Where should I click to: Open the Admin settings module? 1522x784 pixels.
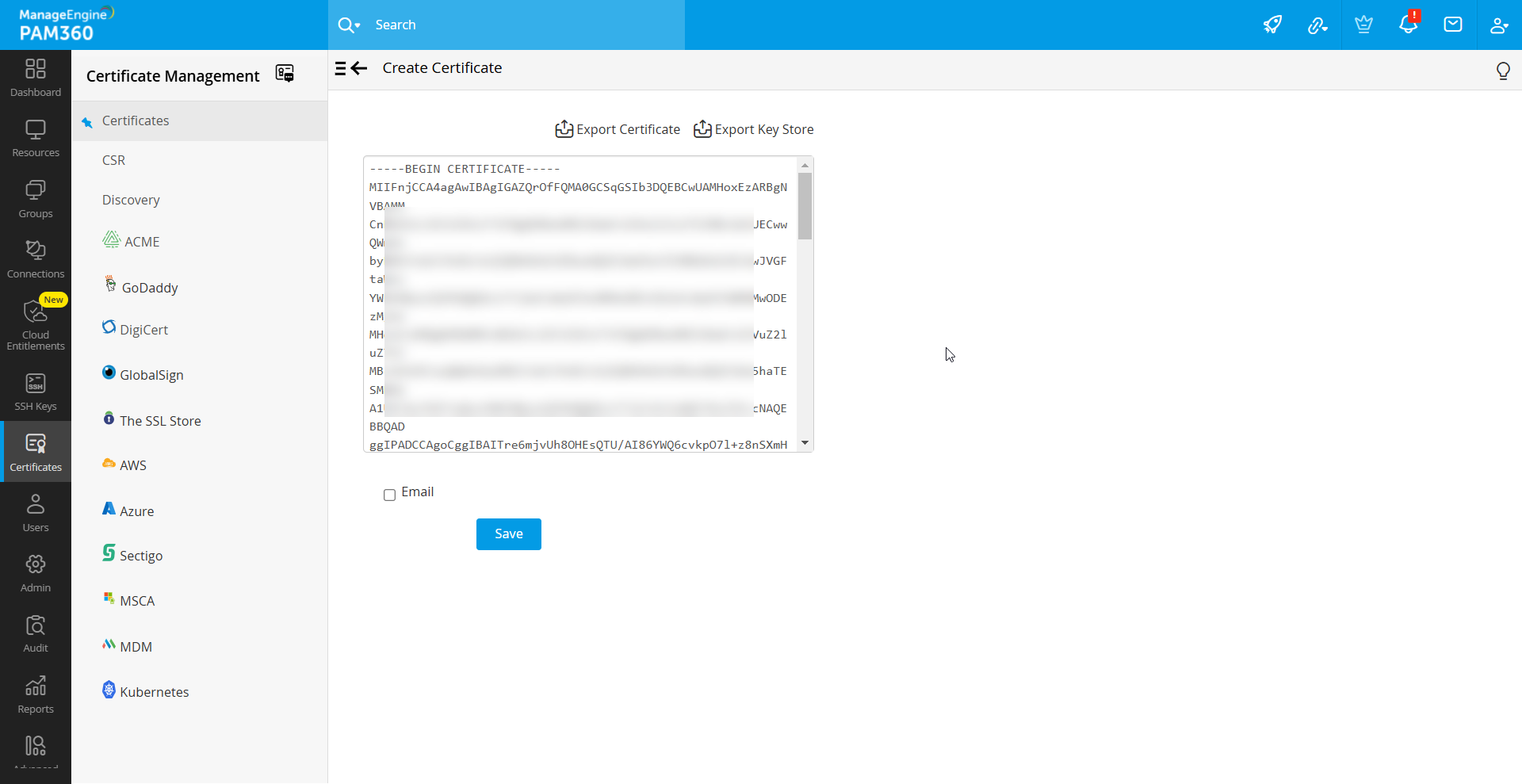[36, 573]
